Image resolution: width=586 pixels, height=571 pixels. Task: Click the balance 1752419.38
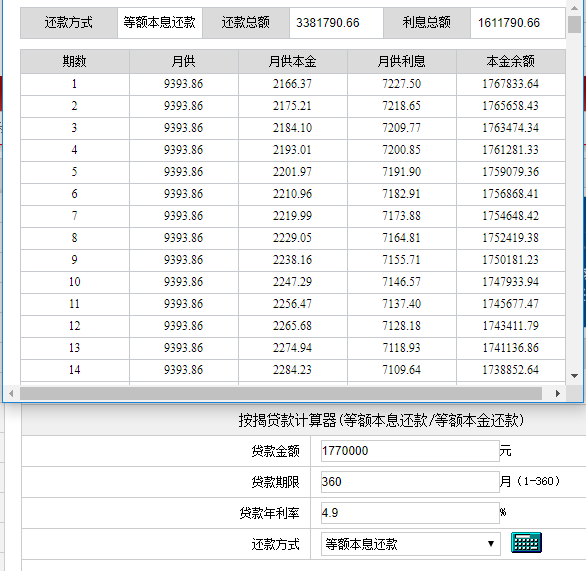511,238
